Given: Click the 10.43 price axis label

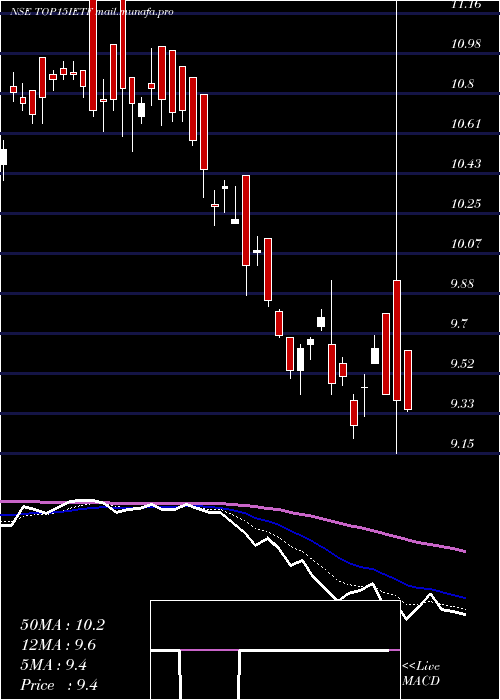Looking at the screenshot, I should tap(466, 164).
